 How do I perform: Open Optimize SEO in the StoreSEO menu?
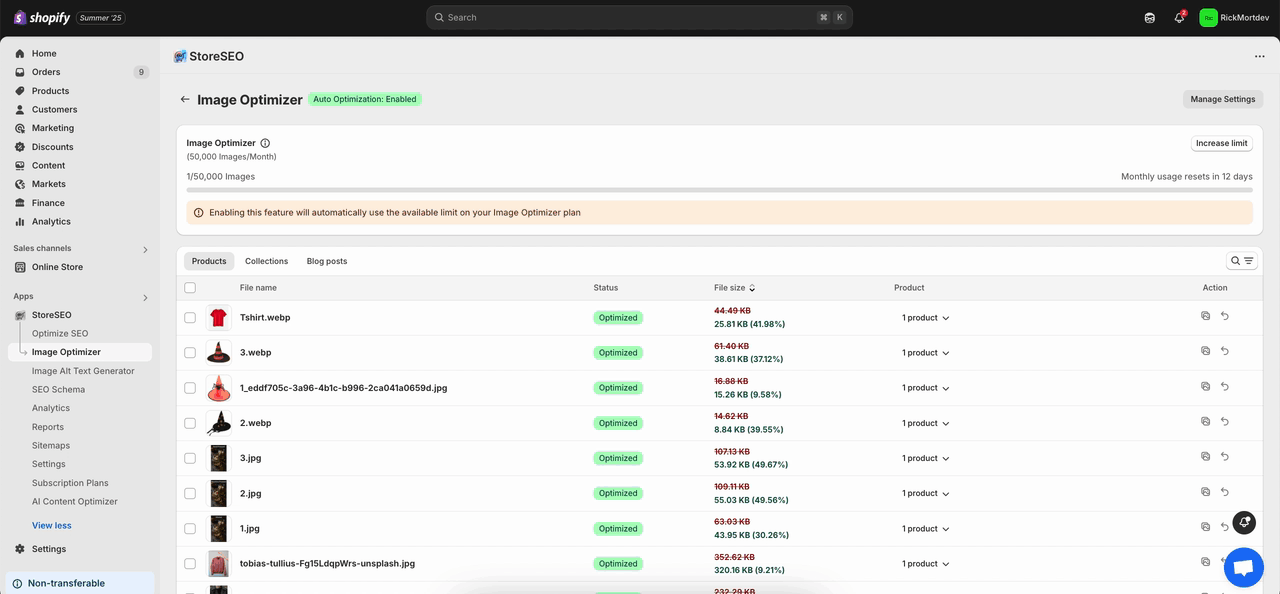[60, 333]
